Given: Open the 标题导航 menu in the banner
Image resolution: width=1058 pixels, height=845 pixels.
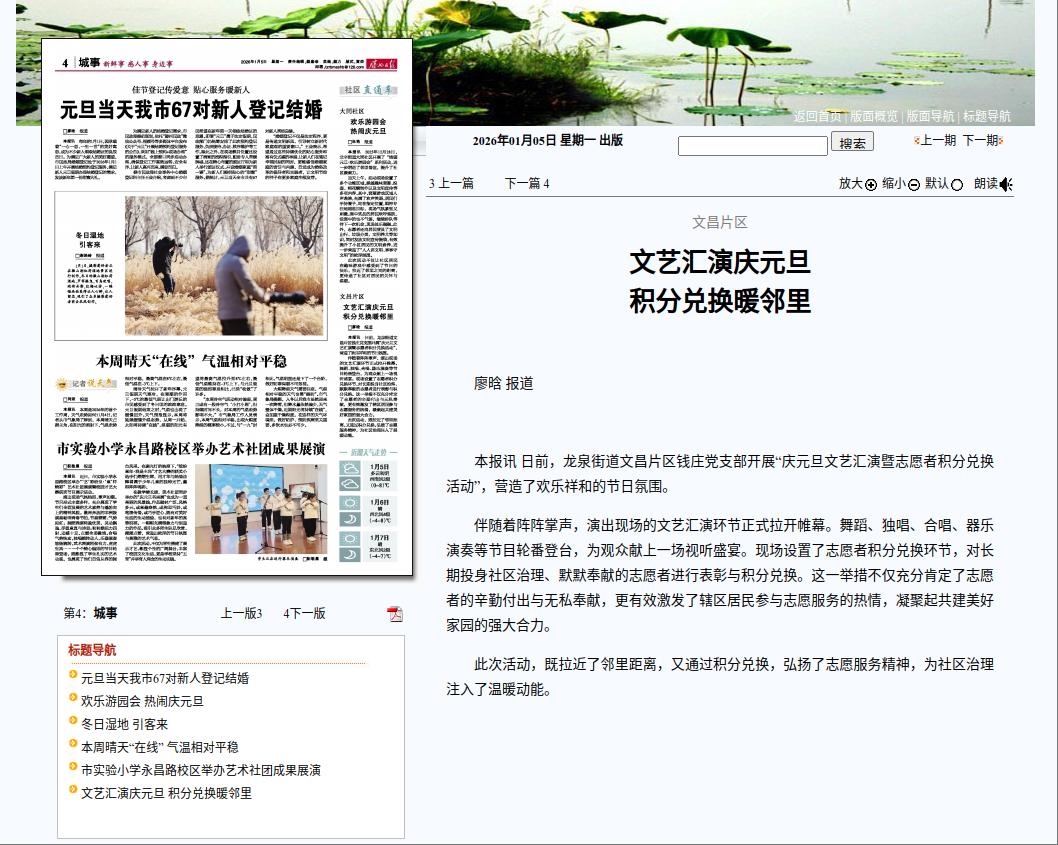Looking at the screenshot, I should pos(986,116).
